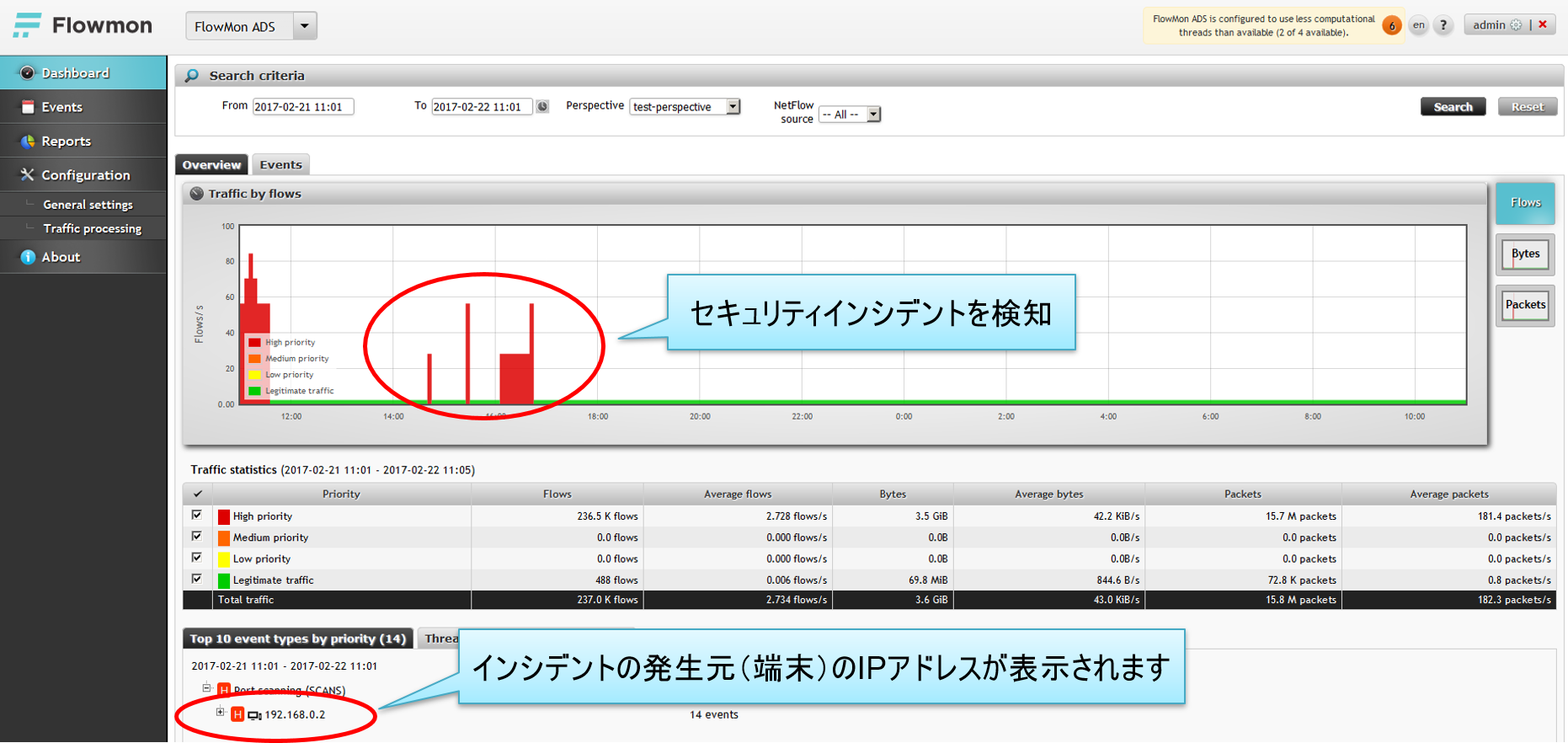Click the yellow swatch in Low priority row
This screenshot has height=743, width=1568.
224,559
